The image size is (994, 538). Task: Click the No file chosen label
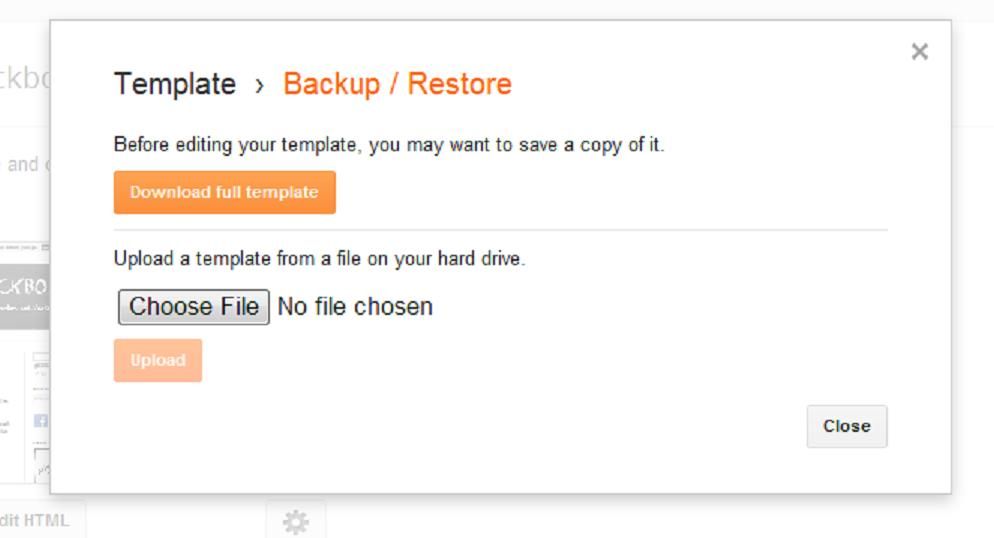[x=355, y=307]
